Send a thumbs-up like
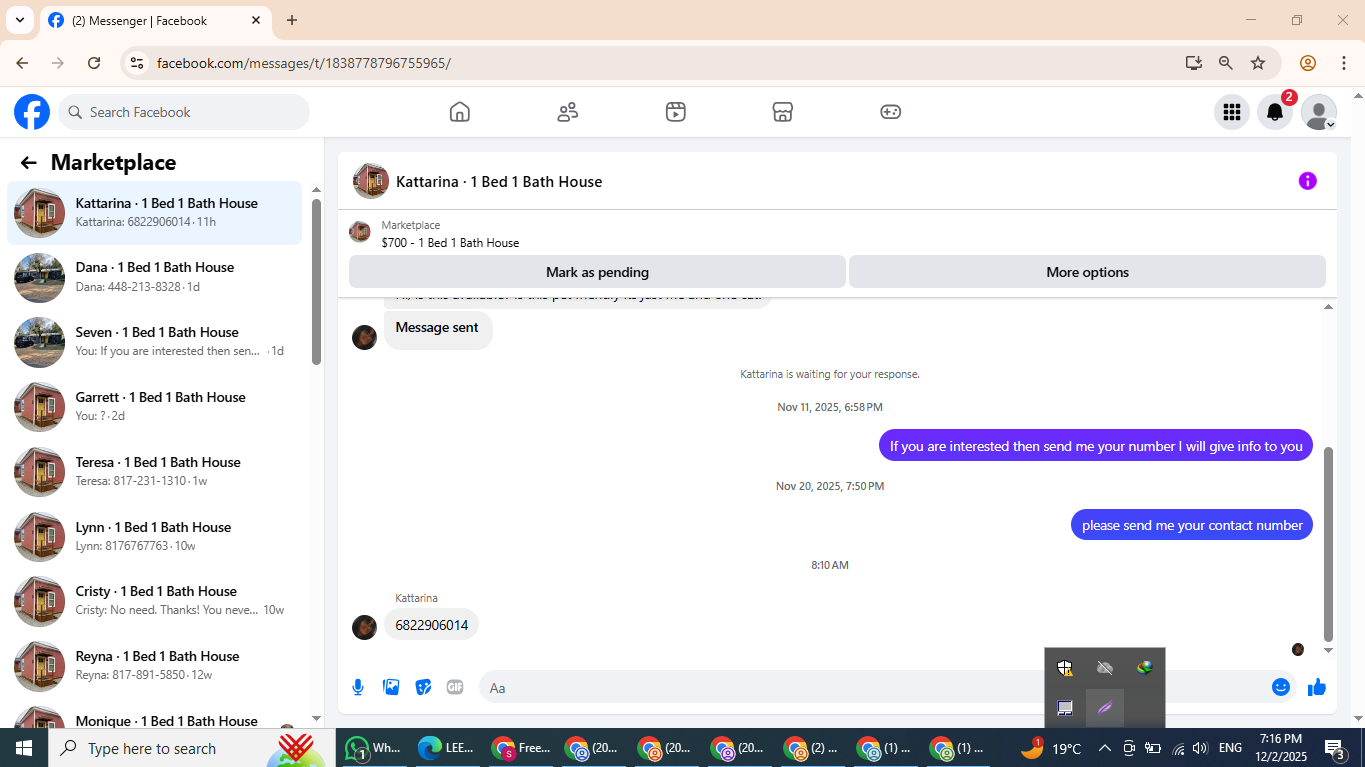1365x767 pixels. [1316, 687]
